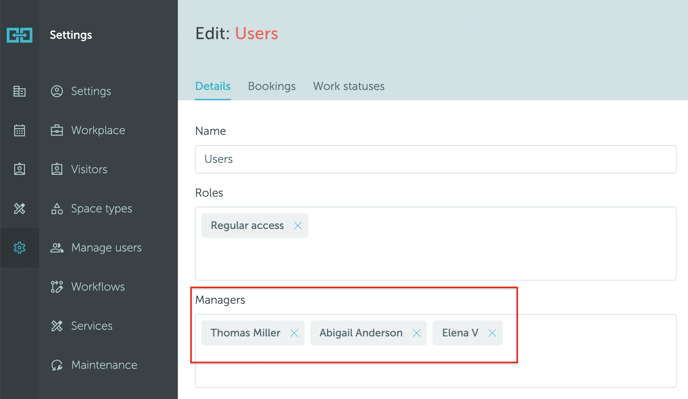
Task: Click the Abigail Anderson manager tag
Action: (368, 333)
